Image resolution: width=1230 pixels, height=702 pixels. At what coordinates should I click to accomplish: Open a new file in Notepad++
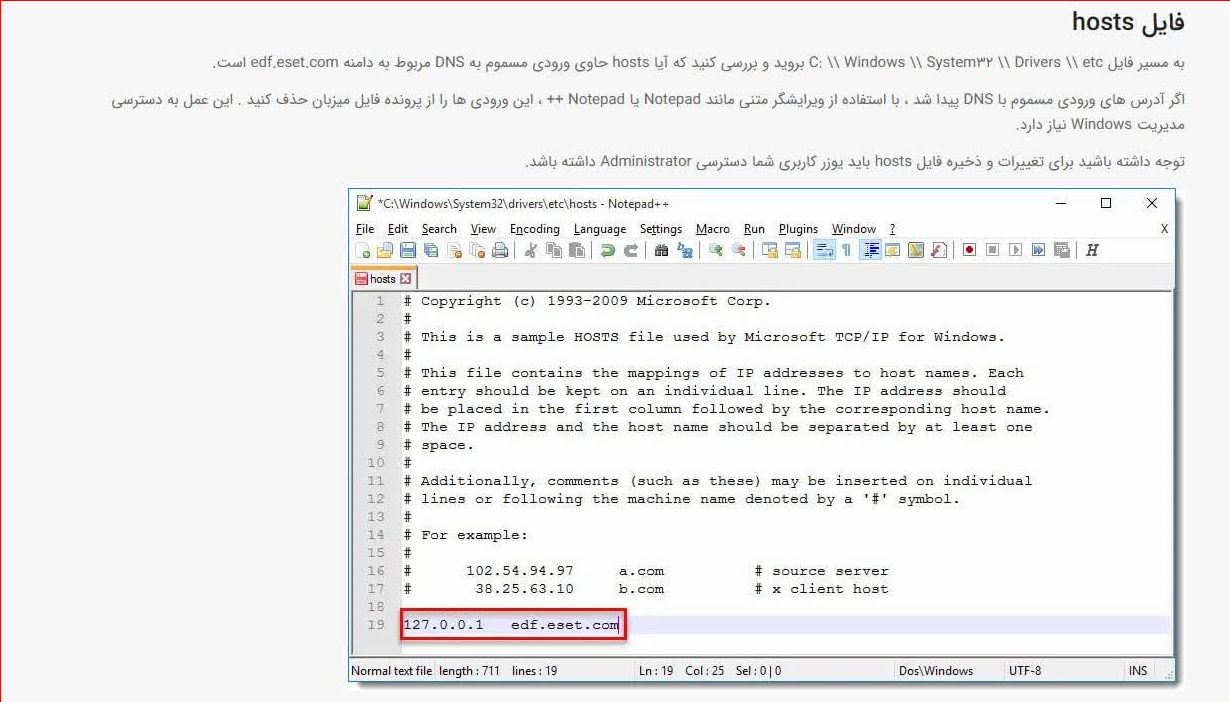(363, 250)
